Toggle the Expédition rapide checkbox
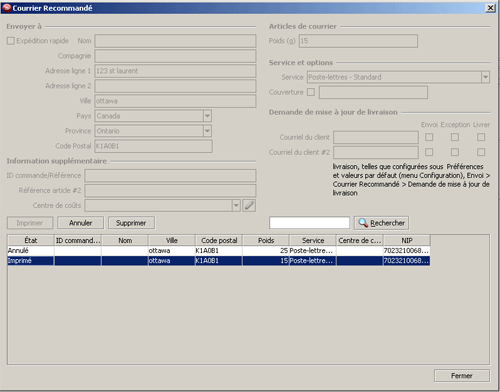Image resolution: width=500 pixels, height=392 pixels. click(x=11, y=41)
